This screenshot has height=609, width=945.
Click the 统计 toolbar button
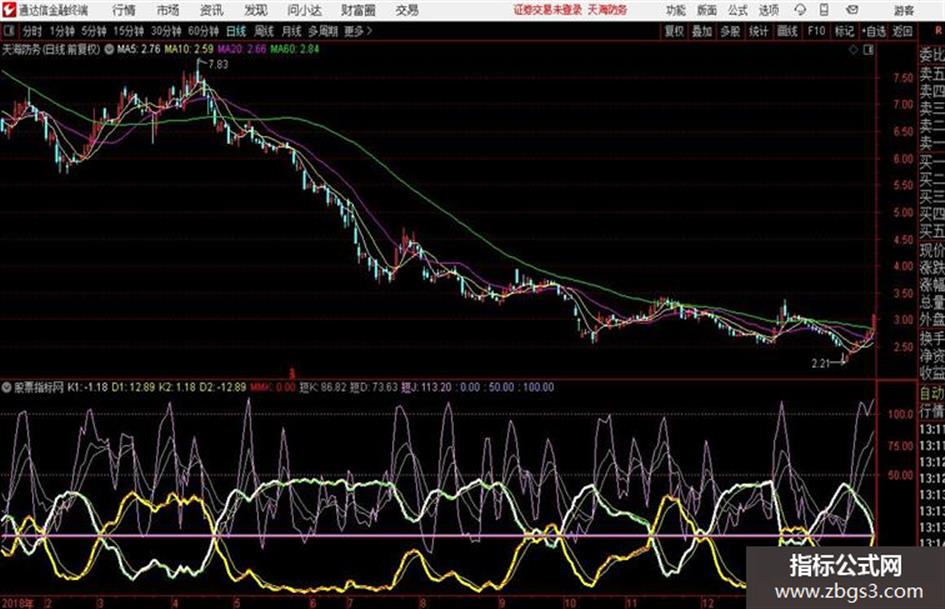(758, 31)
